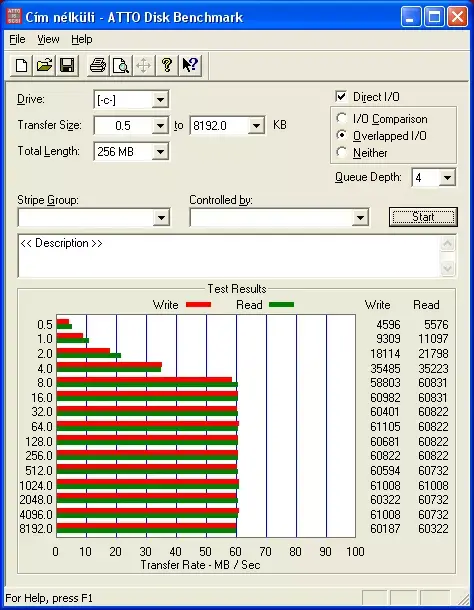
Task: Select the I/O Comparison radio button
Action: point(341,118)
